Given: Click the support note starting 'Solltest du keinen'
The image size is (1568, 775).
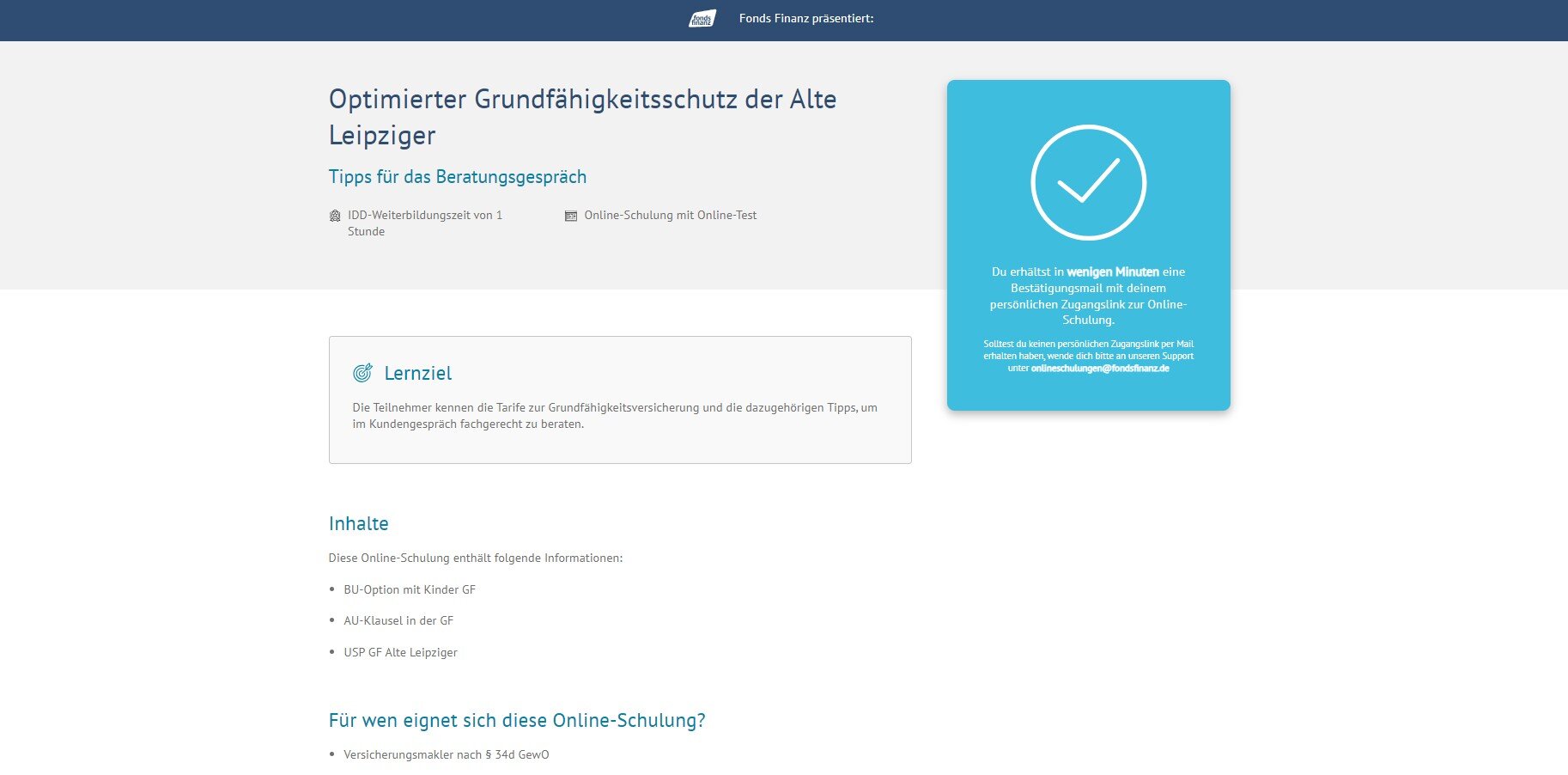Looking at the screenshot, I should tap(1088, 356).
